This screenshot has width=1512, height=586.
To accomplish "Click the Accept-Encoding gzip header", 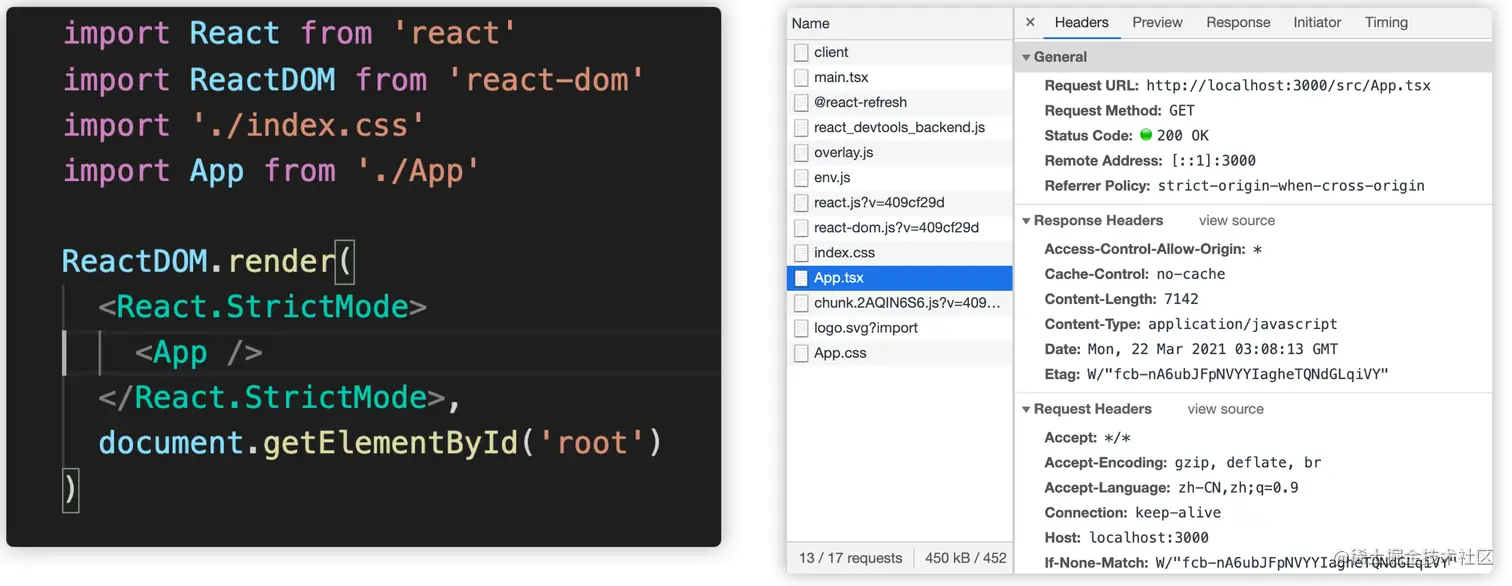I will (1183, 463).
